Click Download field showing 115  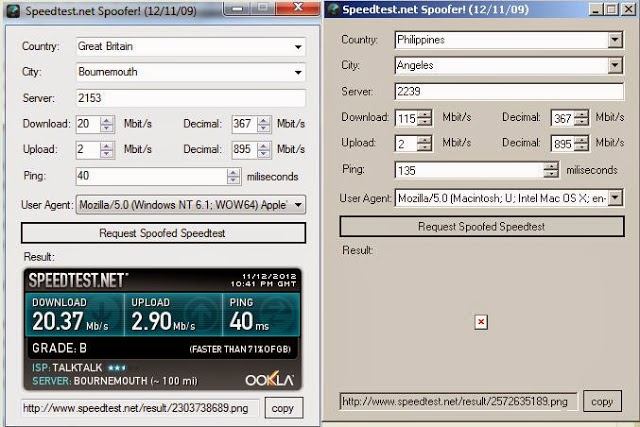(x=407, y=118)
